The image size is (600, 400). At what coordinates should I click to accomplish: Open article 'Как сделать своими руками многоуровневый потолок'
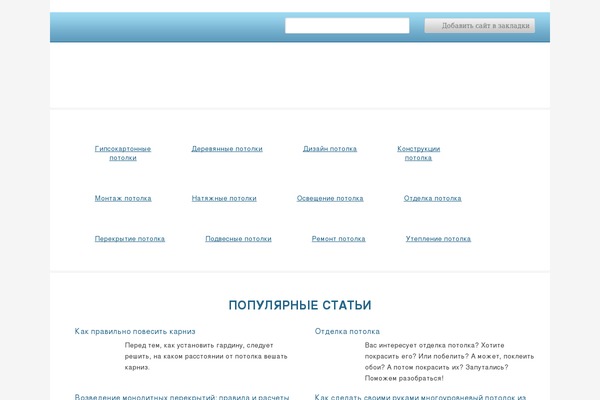pyautogui.click(x=420, y=396)
